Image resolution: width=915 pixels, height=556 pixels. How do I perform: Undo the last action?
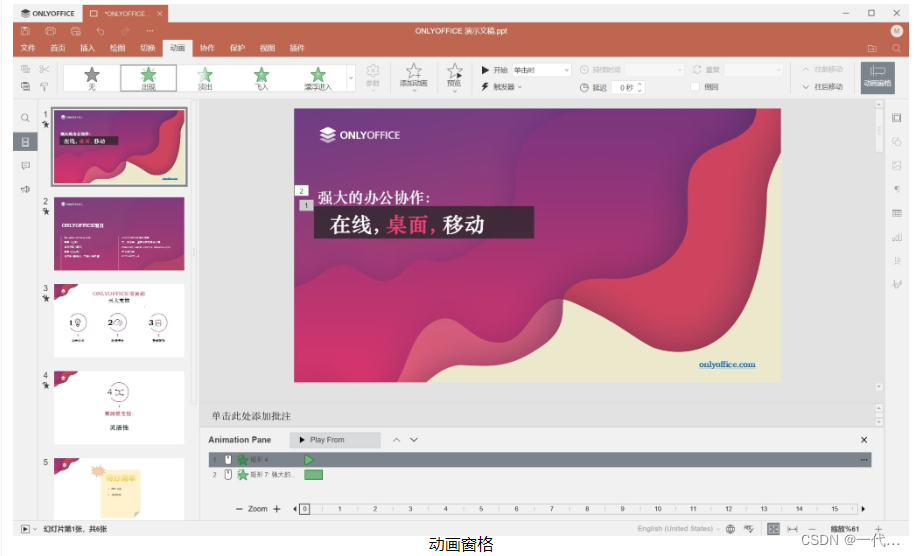tap(100, 31)
